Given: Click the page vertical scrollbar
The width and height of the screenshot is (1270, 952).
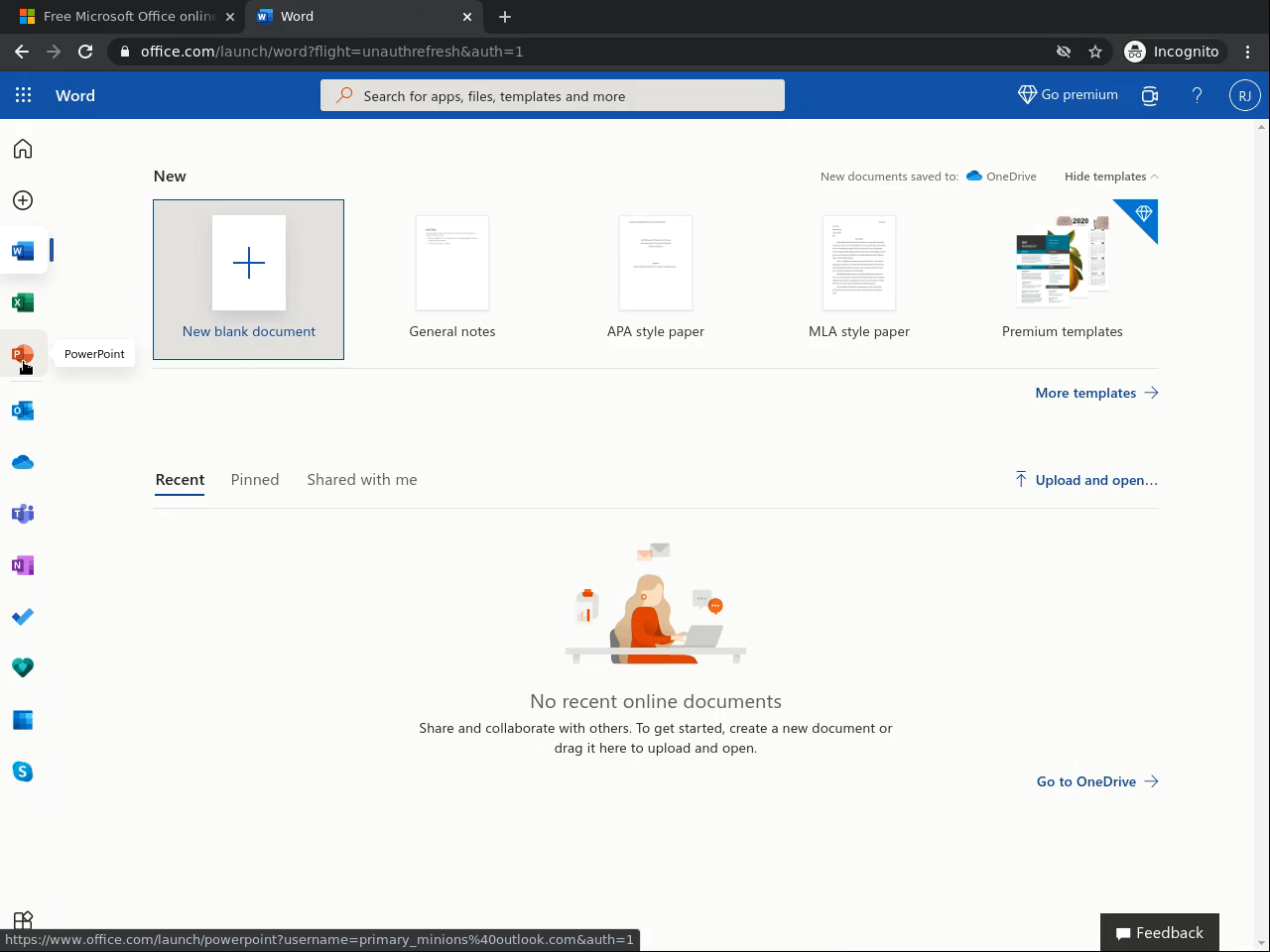Looking at the screenshot, I should click(1262, 535).
